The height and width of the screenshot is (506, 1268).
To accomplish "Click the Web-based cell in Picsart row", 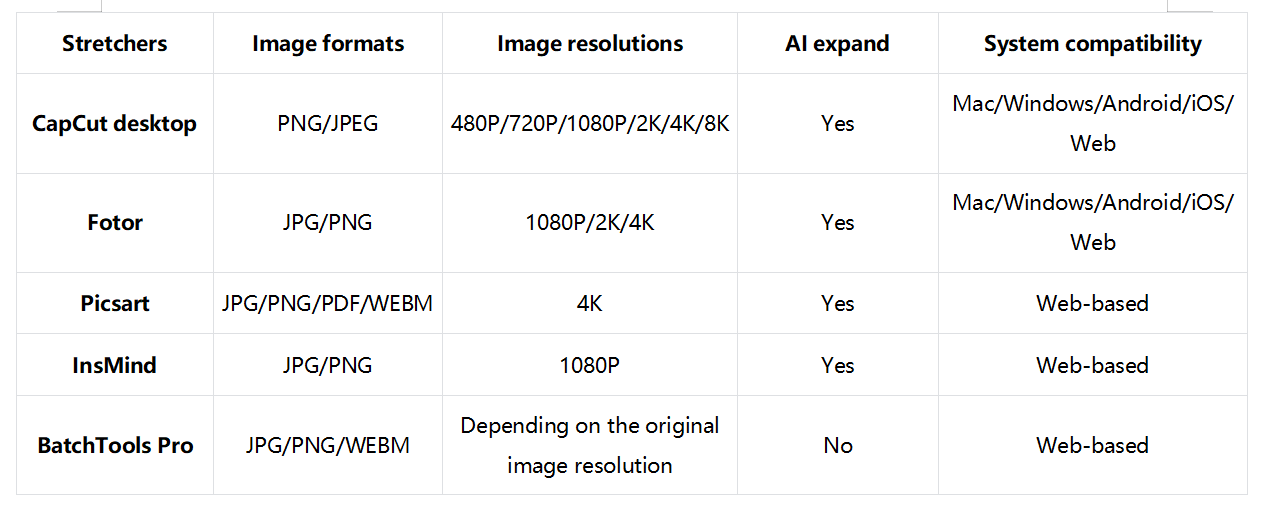I will point(1092,303).
